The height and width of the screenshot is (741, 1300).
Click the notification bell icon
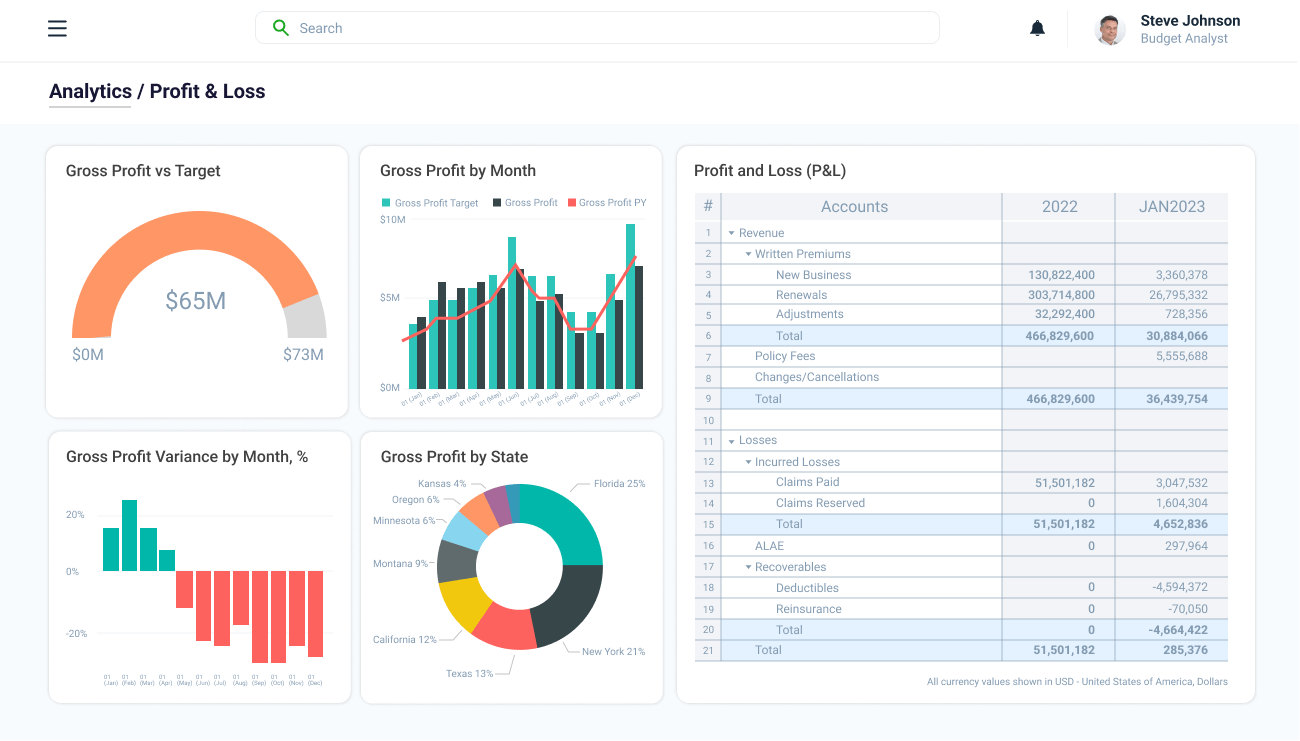[x=1037, y=28]
